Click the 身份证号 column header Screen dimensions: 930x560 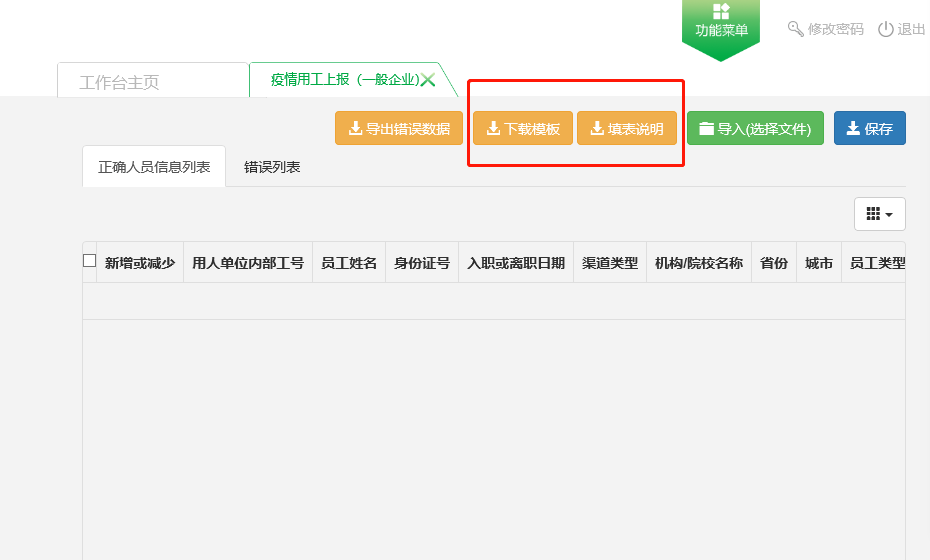pyautogui.click(x=421, y=263)
